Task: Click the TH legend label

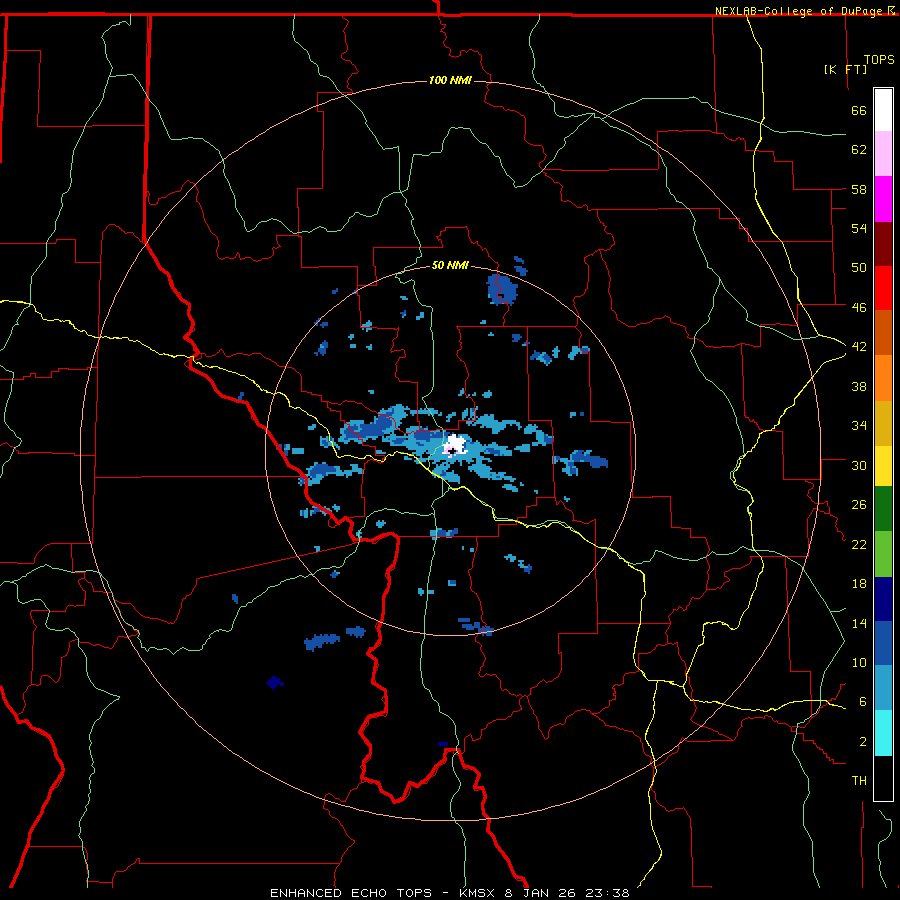Action: (859, 781)
